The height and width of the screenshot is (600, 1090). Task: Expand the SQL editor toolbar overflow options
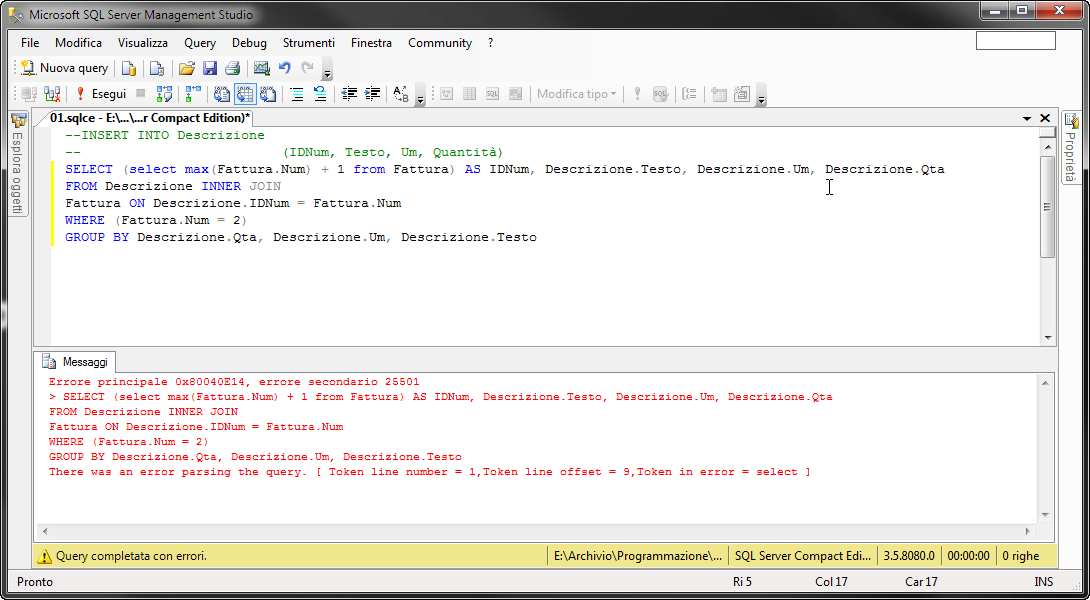pyautogui.click(x=420, y=97)
